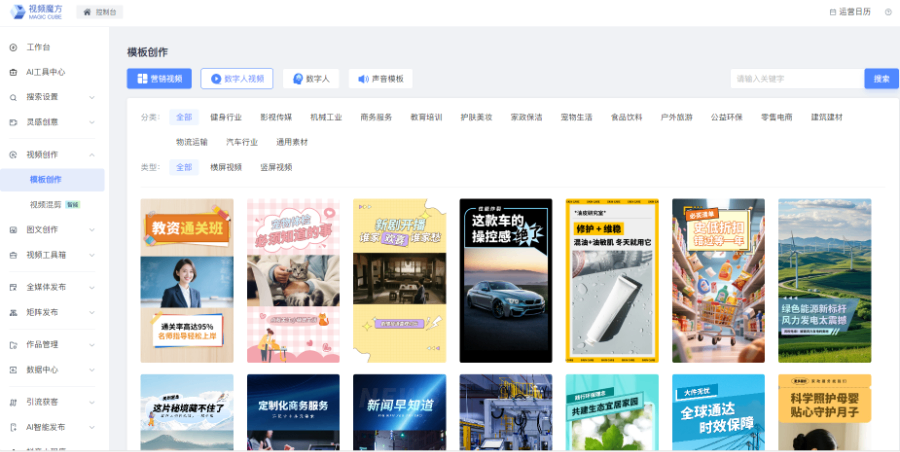The image size is (900, 452).
Task: Select 模板创作 in the sidebar
Action: (52, 180)
